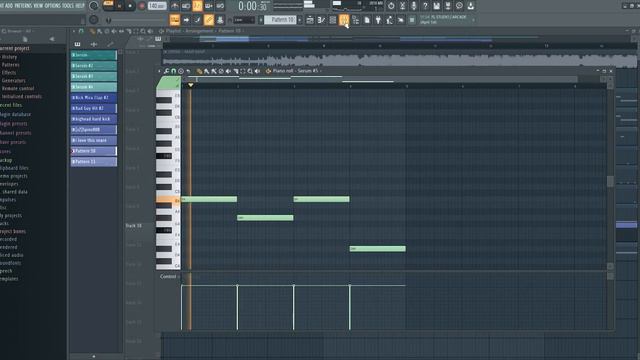Image resolution: width=640 pixels, height=360 pixels.
Task: Select the Pattern 11 item in the picker
Action: pyautogui.click(x=94, y=162)
